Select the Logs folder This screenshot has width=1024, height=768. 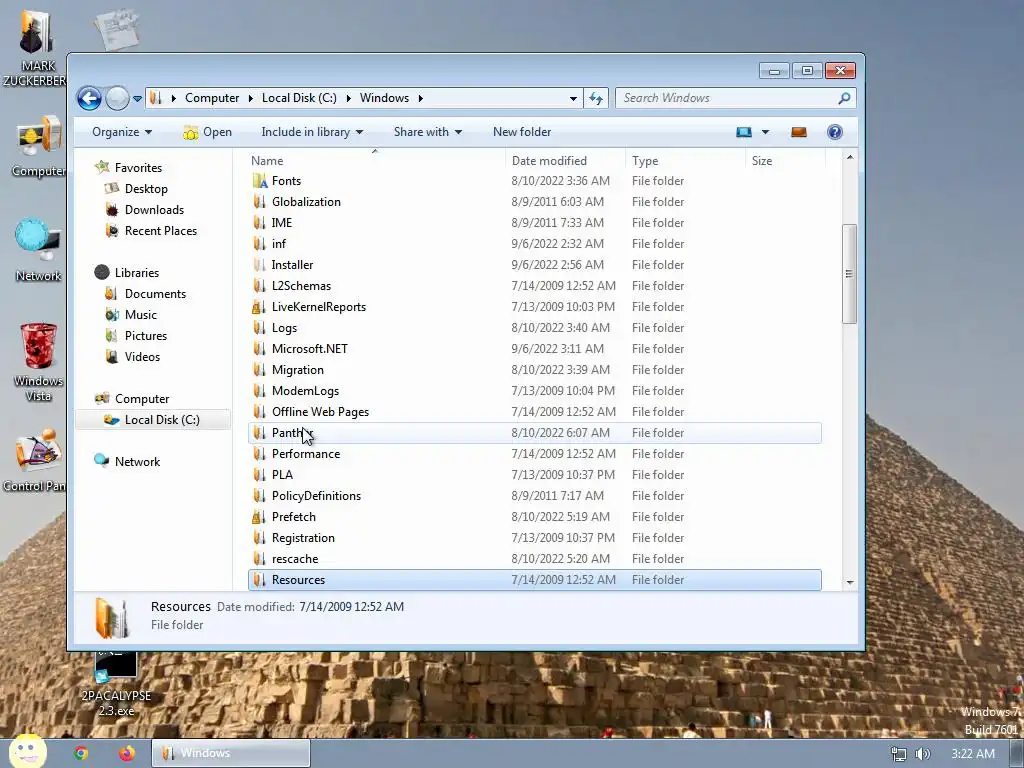point(284,328)
